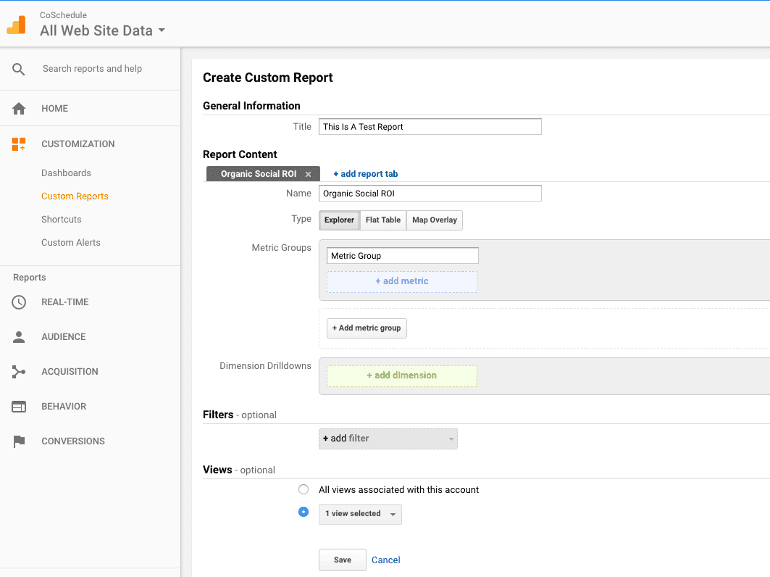
Task: Open Dashboards in the sidebar
Action: (x=66, y=173)
